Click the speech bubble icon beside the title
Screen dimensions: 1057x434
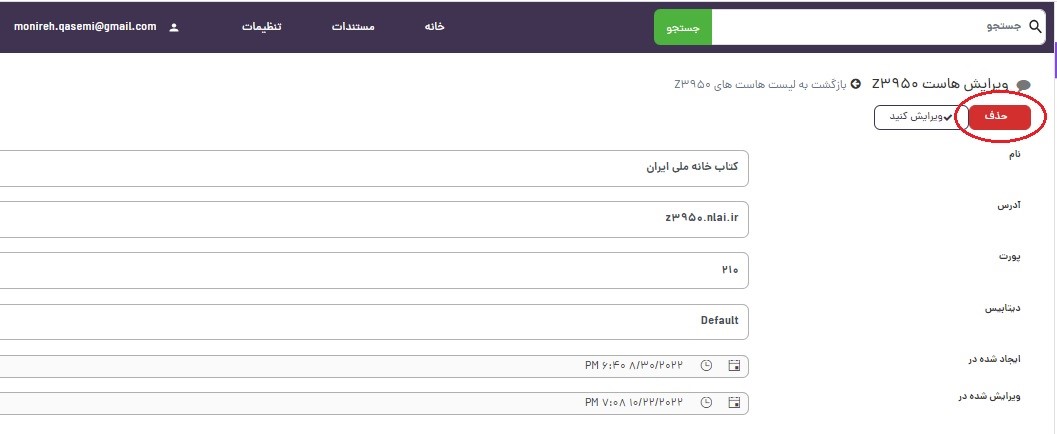click(x=1023, y=85)
